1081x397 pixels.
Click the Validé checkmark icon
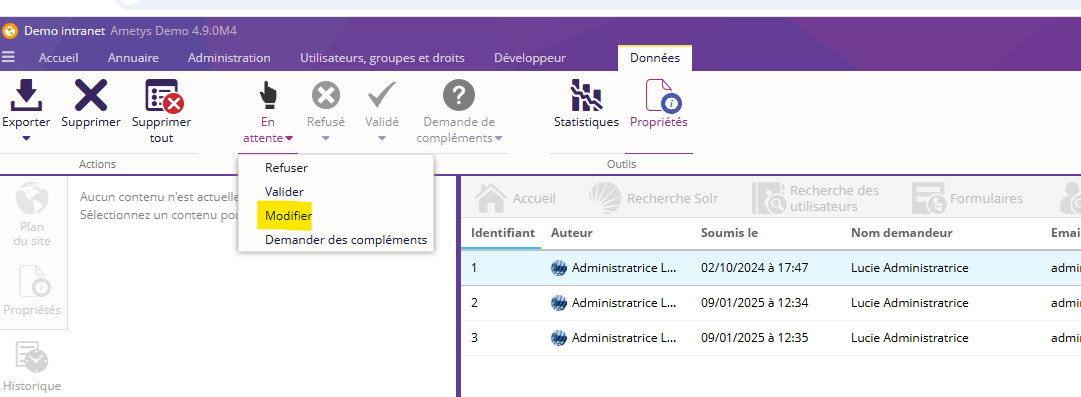(x=381, y=95)
